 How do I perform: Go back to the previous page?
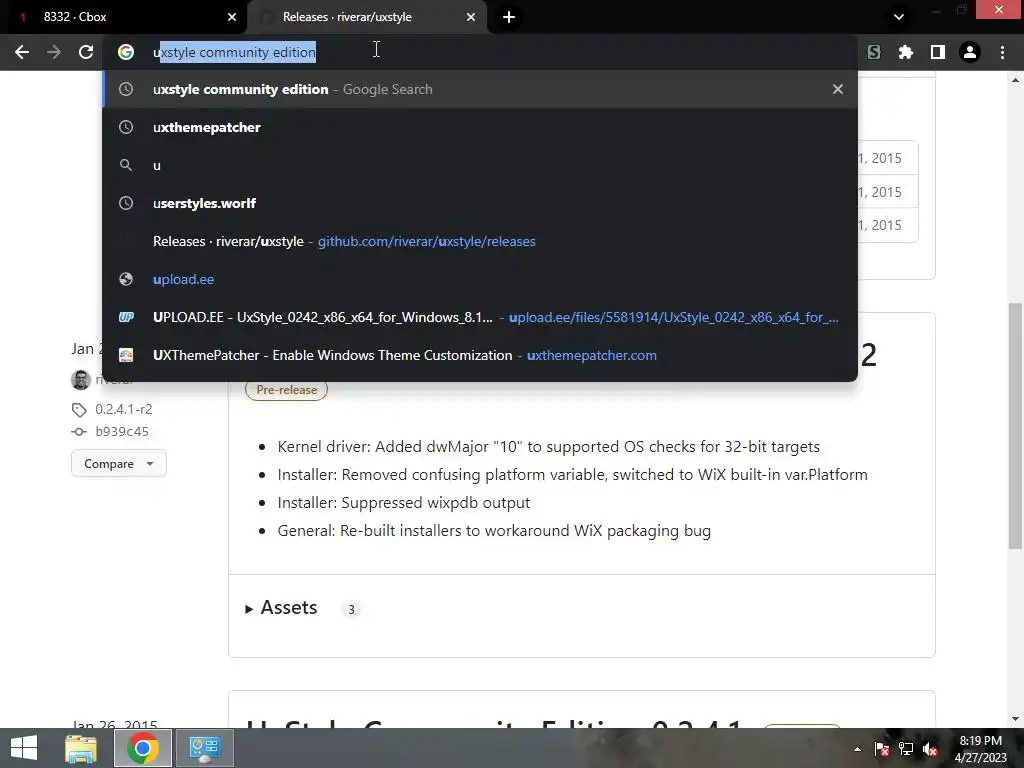[22, 52]
